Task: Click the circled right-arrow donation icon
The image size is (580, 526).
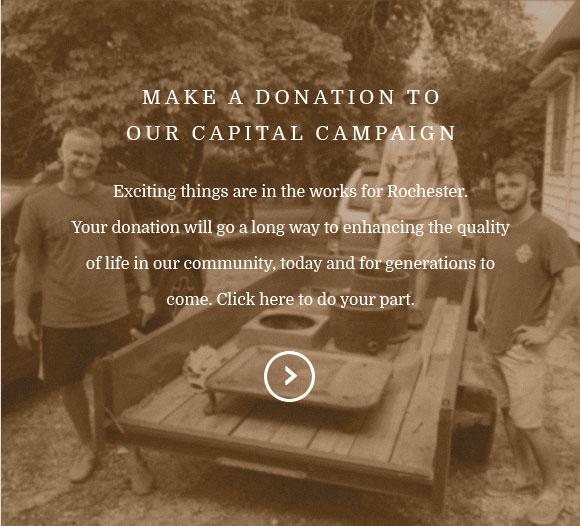Action: coord(289,376)
